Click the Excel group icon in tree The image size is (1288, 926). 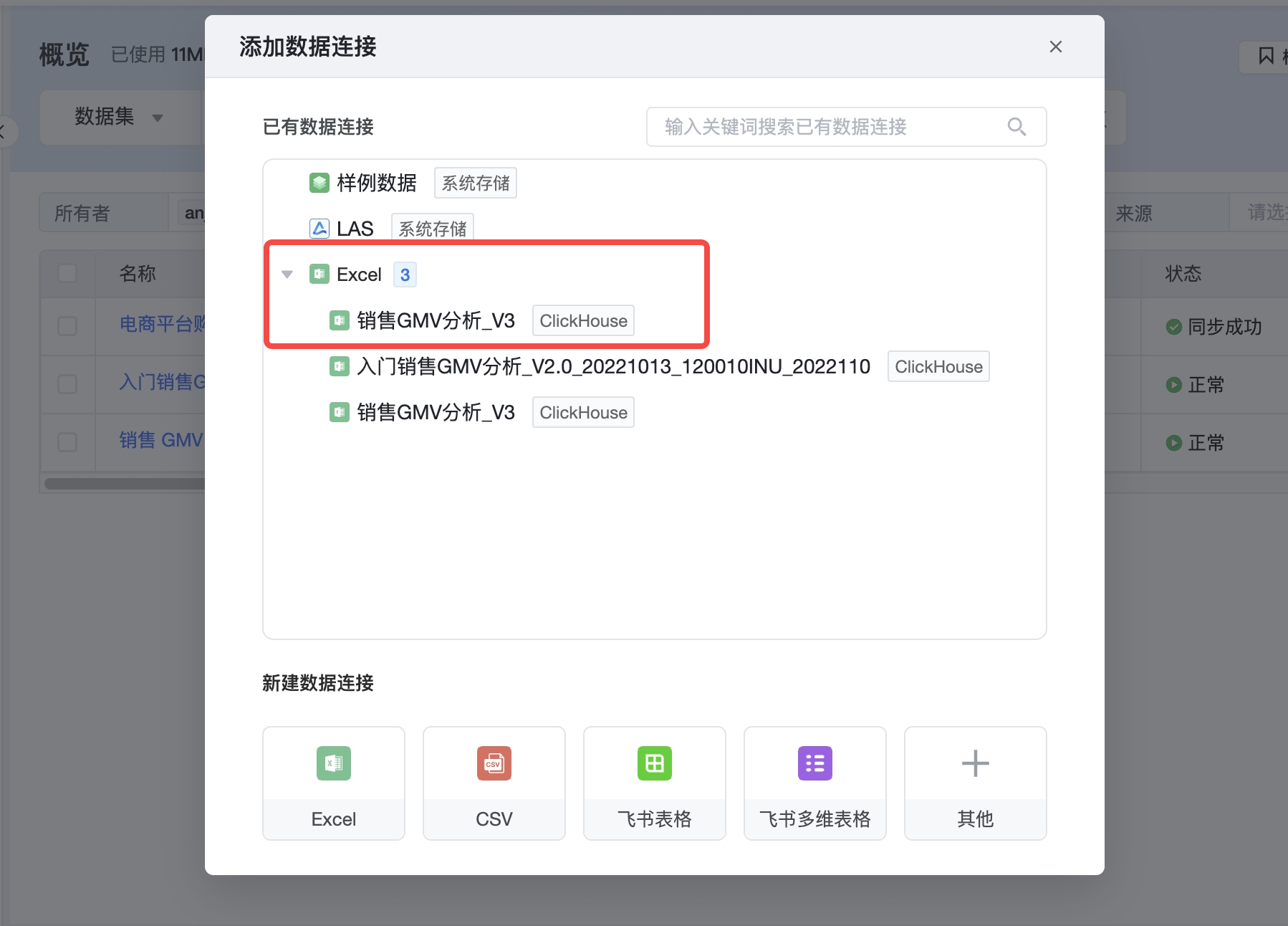tap(319, 275)
